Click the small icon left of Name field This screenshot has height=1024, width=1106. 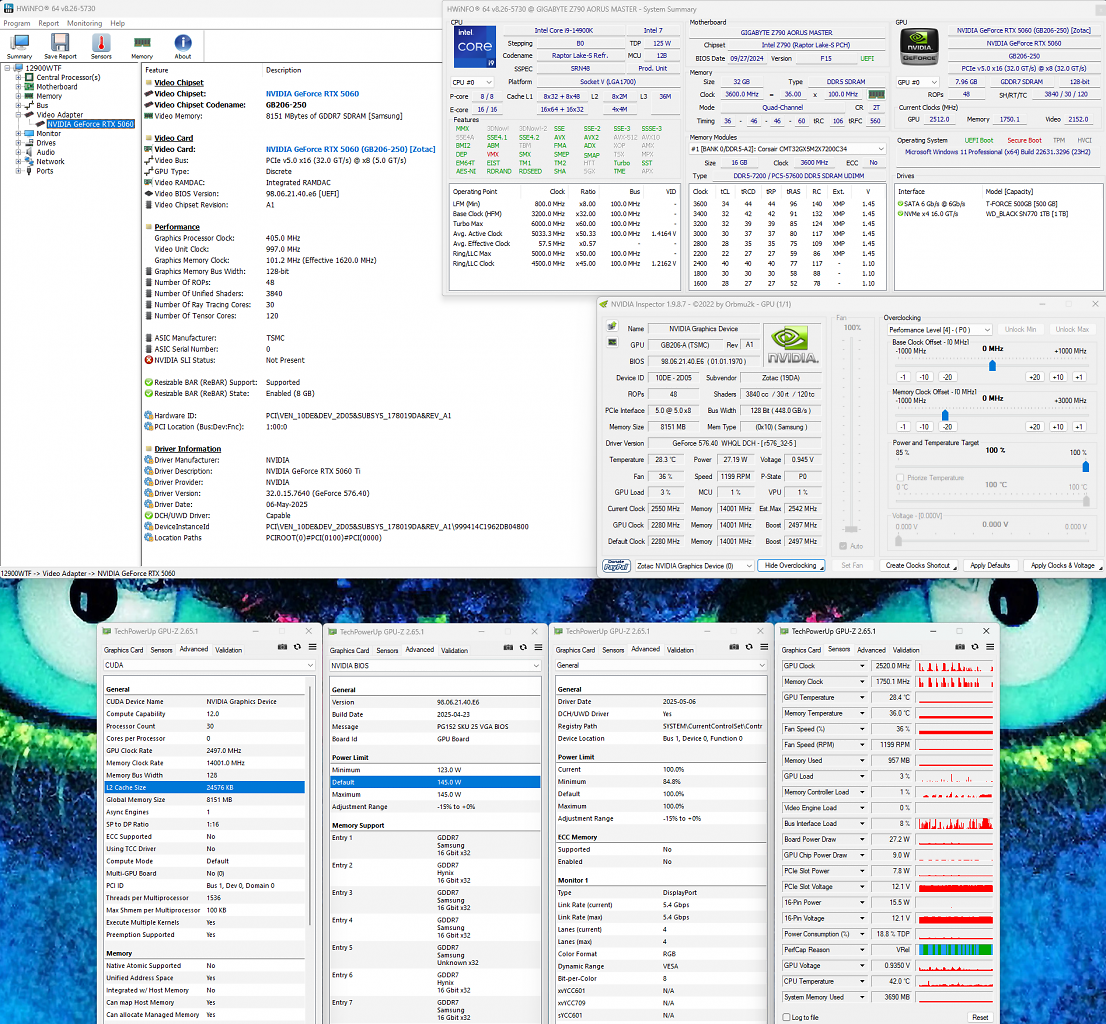[x=612, y=327]
